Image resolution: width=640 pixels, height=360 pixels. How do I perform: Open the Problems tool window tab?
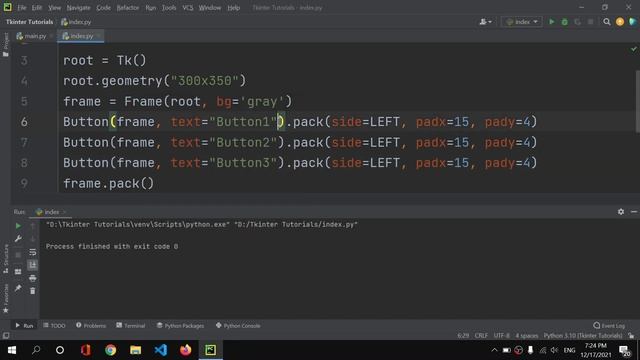coord(91,325)
